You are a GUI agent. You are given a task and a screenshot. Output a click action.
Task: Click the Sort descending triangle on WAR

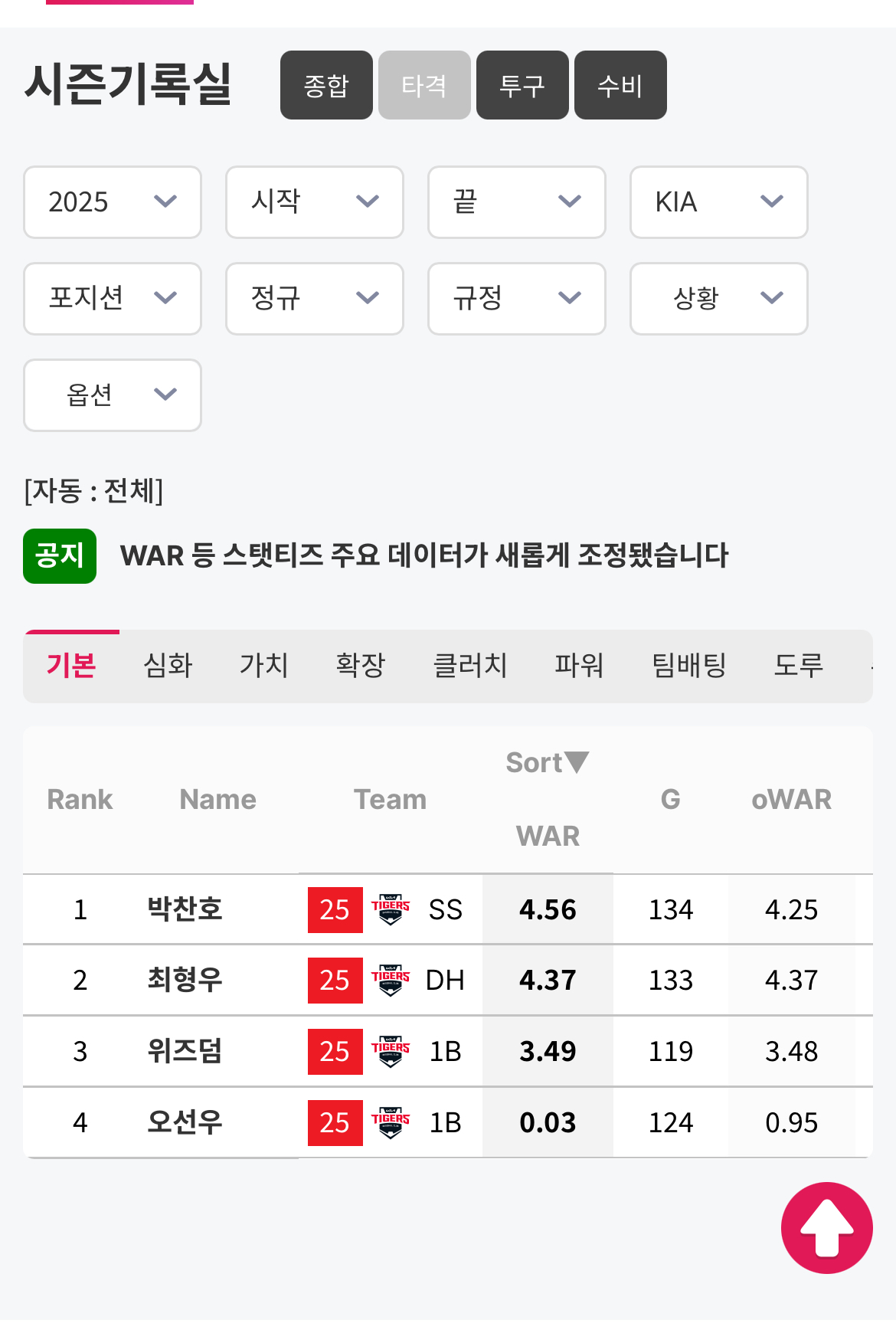[577, 761]
